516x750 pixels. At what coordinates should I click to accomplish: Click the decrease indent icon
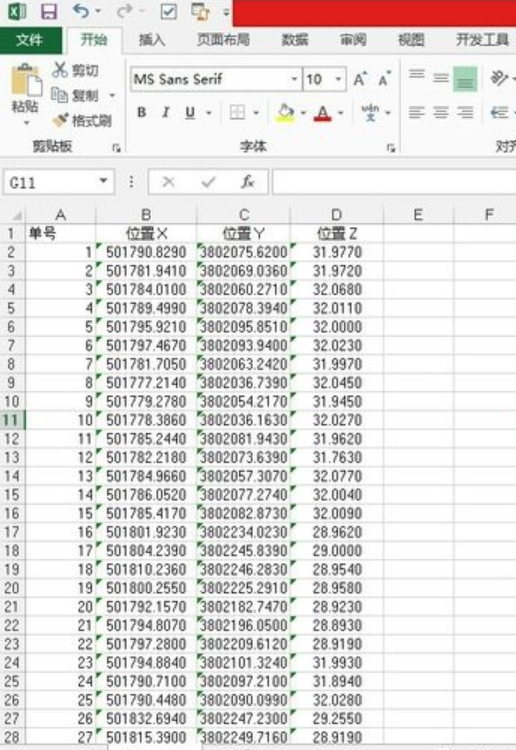[499, 113]
